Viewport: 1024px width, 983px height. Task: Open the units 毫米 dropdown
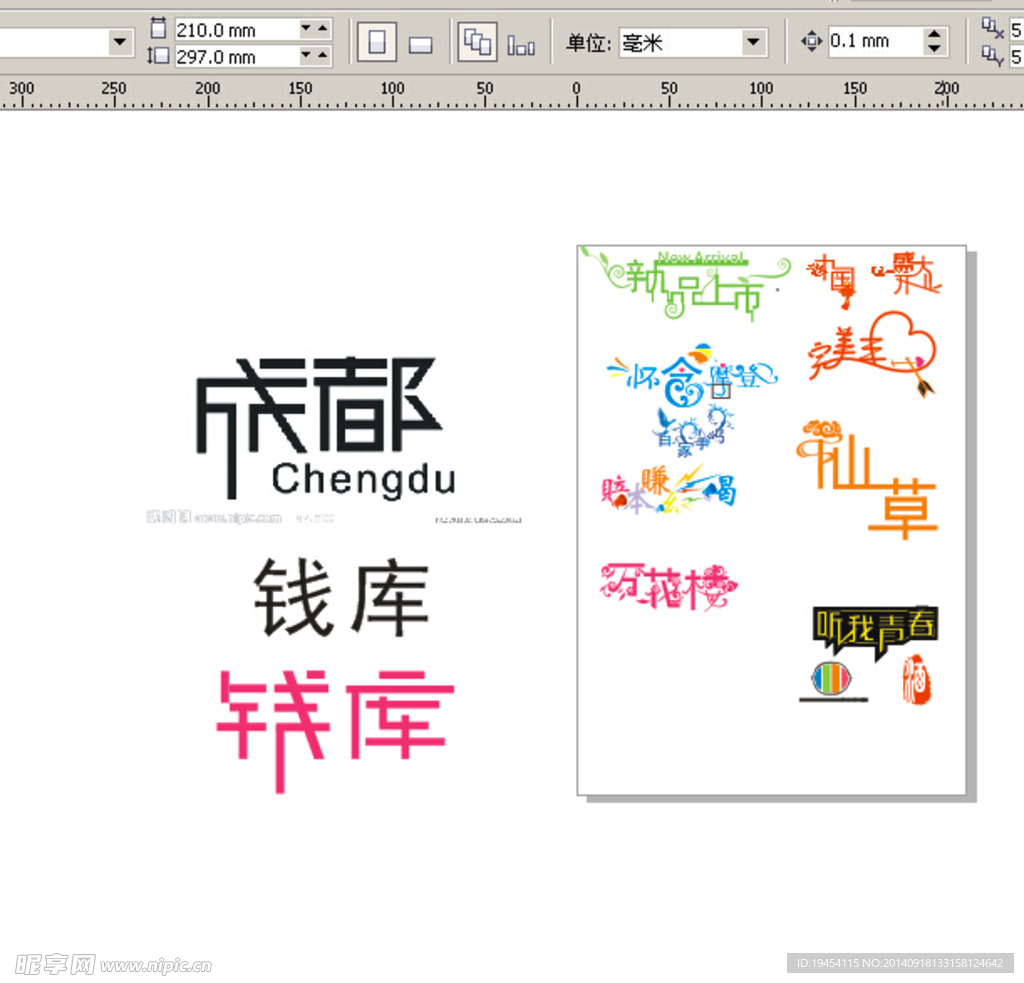[x=753, y=43]
